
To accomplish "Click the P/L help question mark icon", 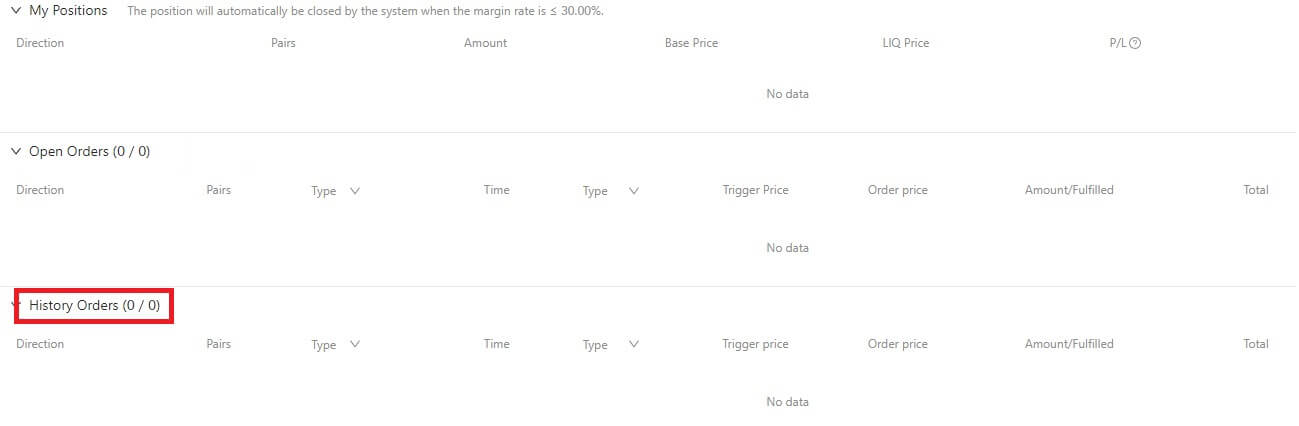I will [1135, 43].
